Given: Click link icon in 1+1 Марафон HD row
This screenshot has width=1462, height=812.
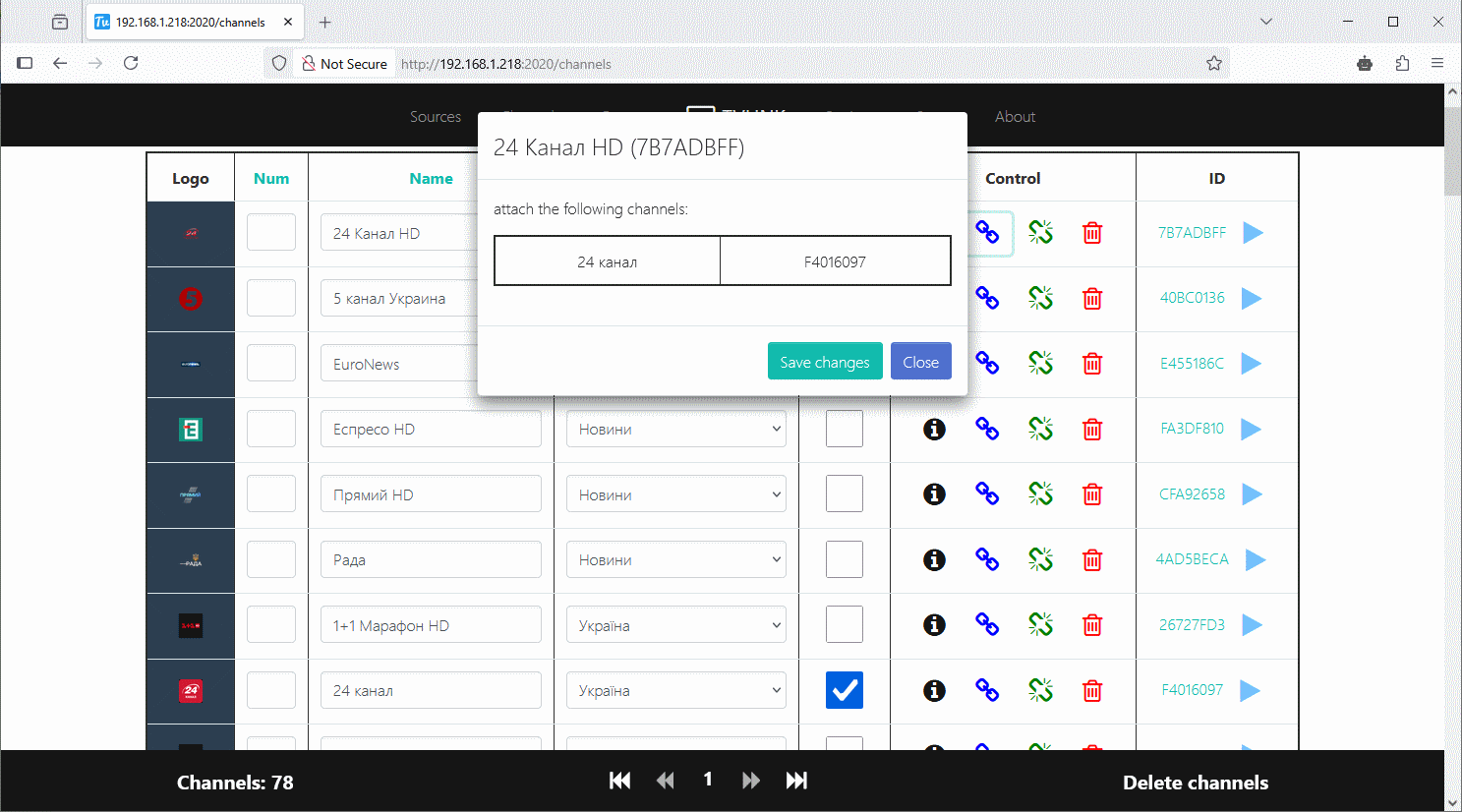Looking at the screenshot, I should tap(987, 625).
